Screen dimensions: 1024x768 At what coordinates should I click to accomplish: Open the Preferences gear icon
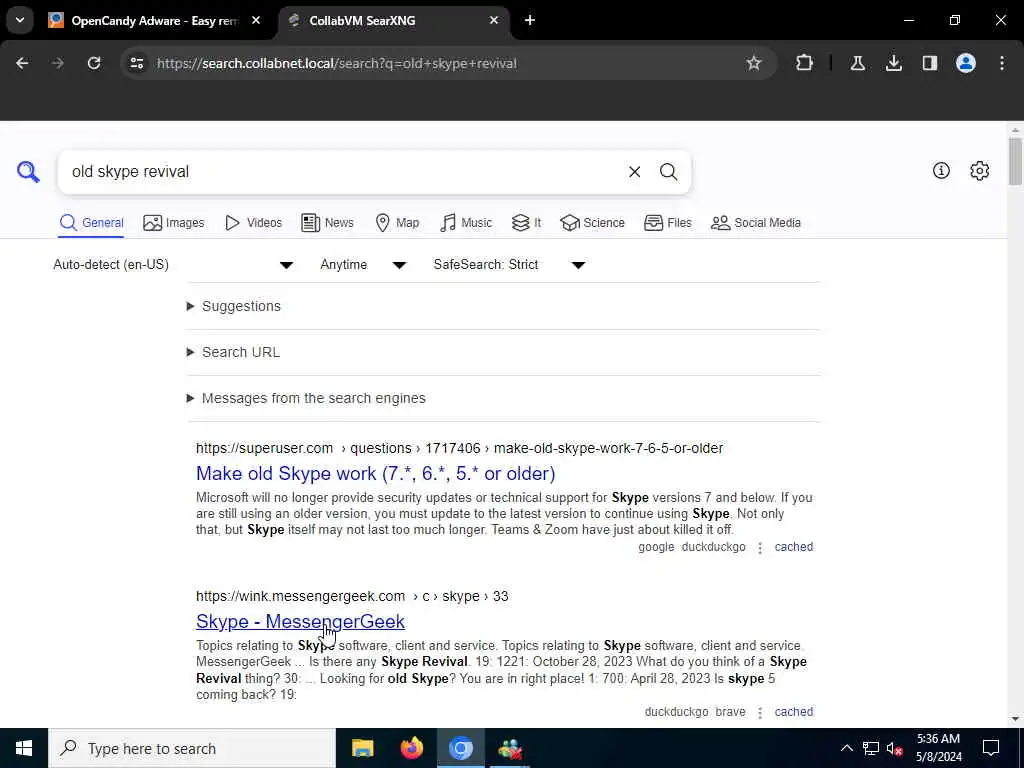(x=979, y=171)
